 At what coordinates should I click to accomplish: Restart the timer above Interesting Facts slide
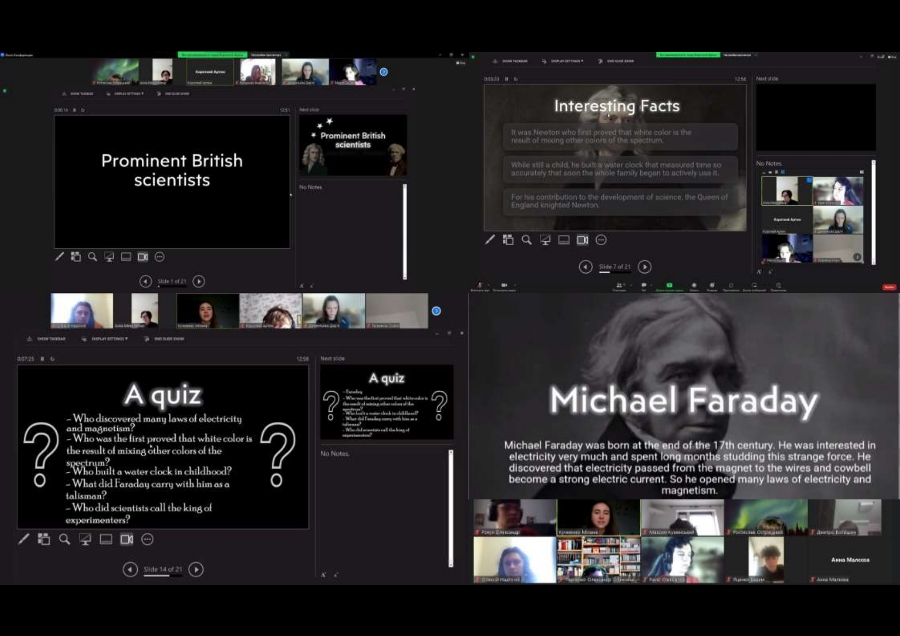pos(515,79)
